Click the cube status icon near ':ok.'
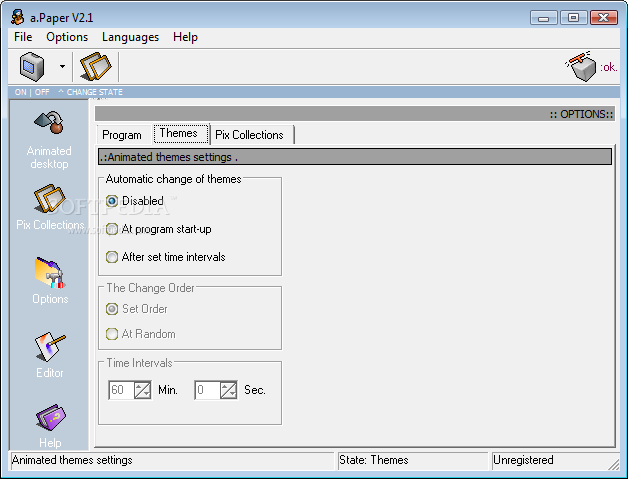628x479 pixels. pyautogui.click(x=581, y=66)
